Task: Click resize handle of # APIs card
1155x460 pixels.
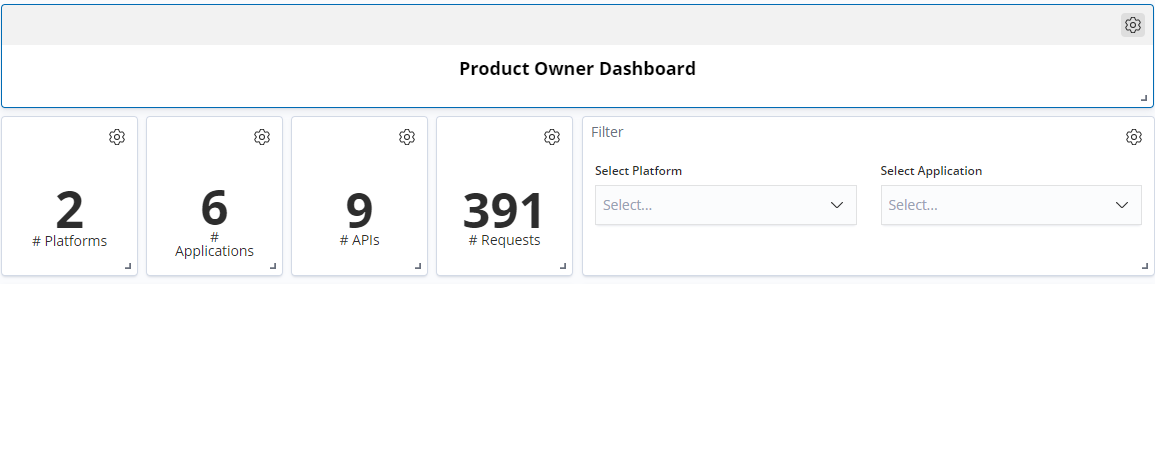Action: pos(418,266)
